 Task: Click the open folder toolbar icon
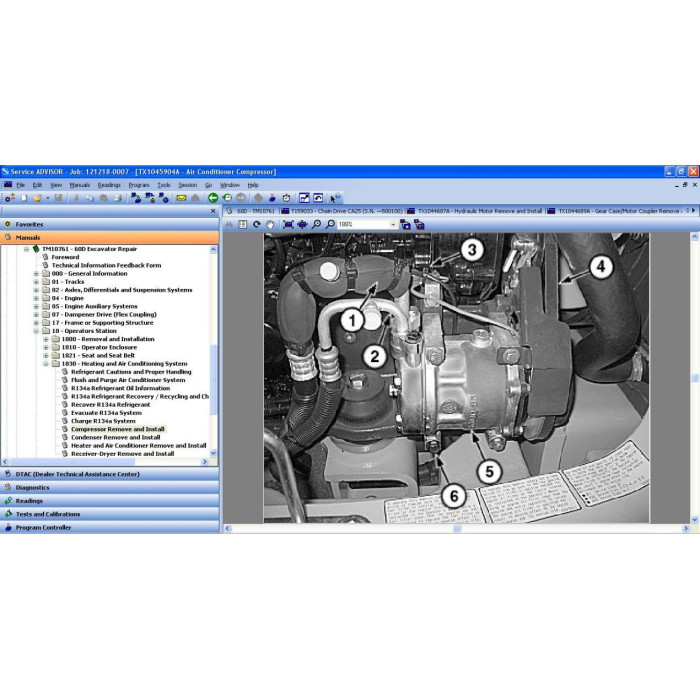[x=38, y=198]
